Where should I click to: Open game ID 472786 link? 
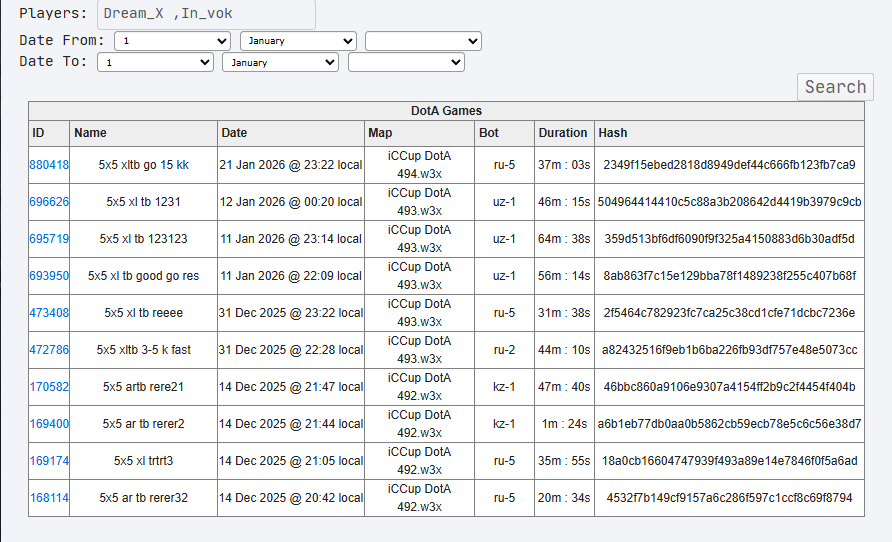click(x=49, y=350)
